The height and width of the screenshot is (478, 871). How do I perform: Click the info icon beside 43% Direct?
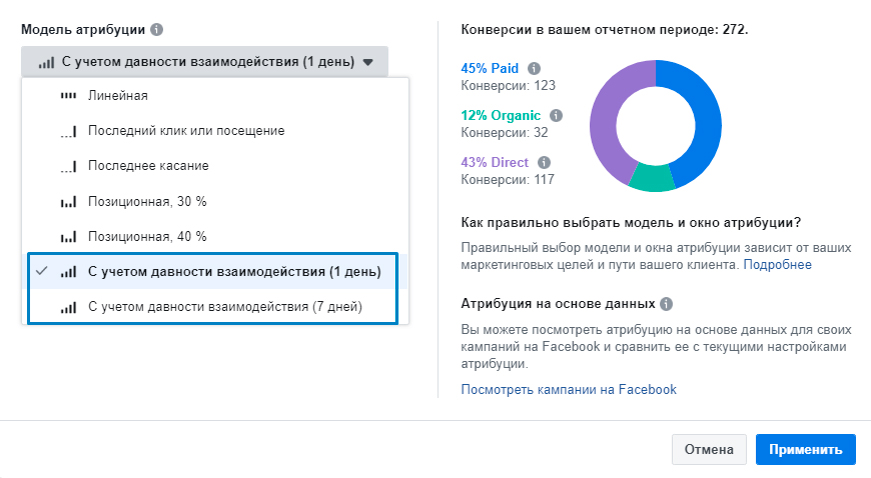tap(544, 163)
